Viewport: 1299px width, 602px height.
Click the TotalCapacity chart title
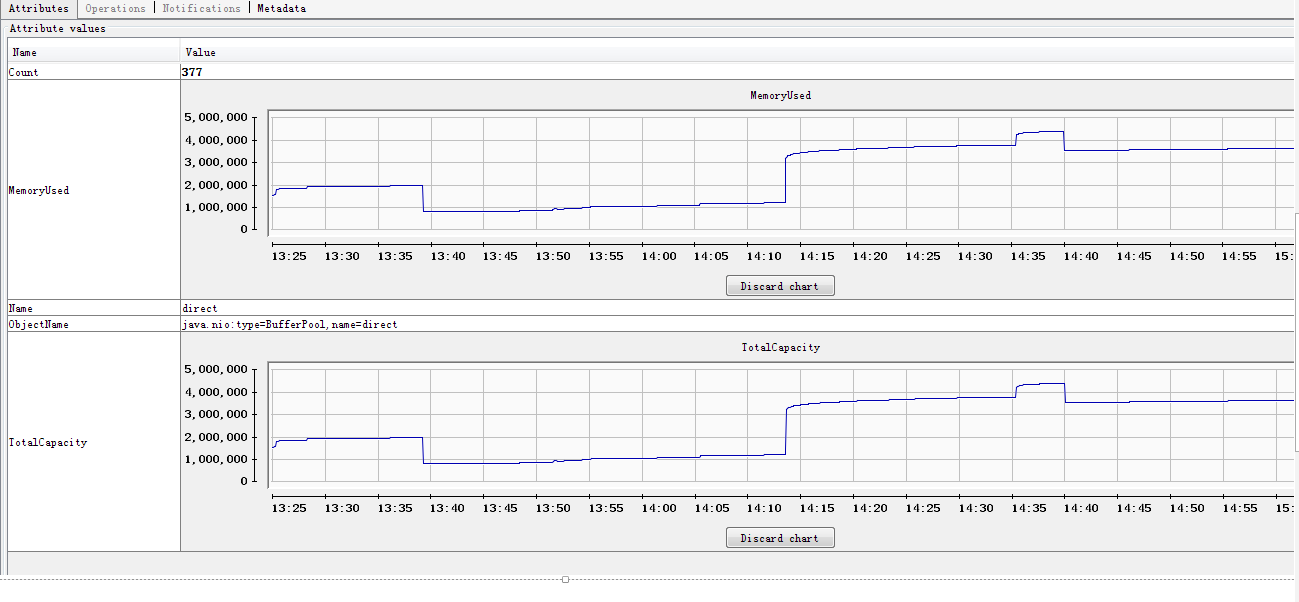[781, 347]
